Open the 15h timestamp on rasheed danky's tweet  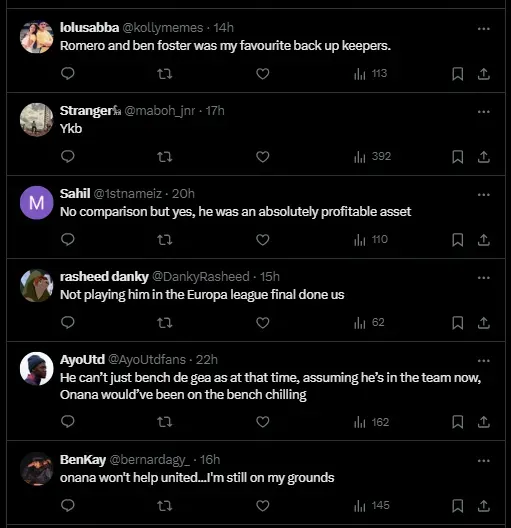coord(270,276)
